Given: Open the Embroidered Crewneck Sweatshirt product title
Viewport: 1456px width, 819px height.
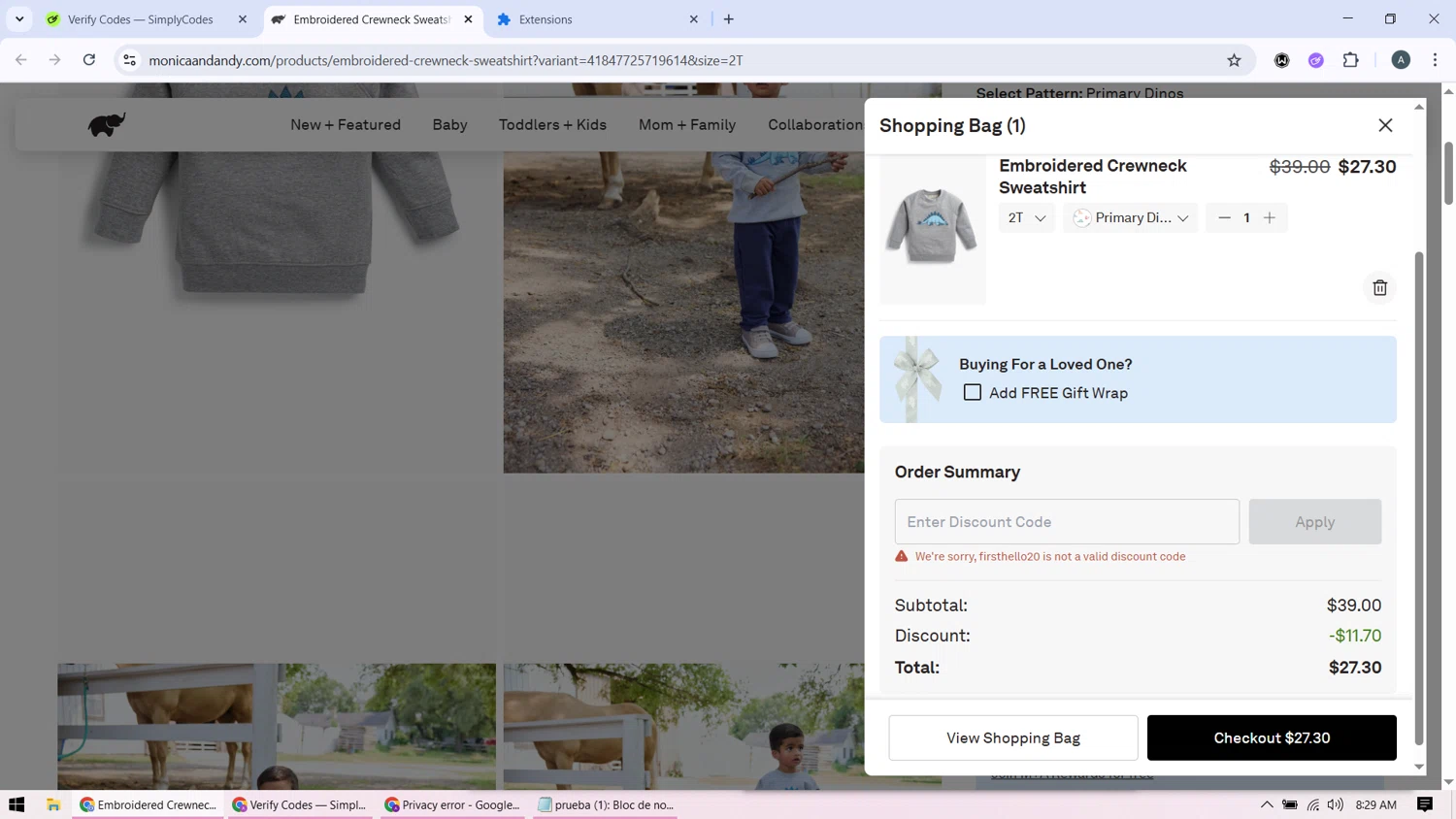Looking at the screenshot, I should tap(1093, 176).
